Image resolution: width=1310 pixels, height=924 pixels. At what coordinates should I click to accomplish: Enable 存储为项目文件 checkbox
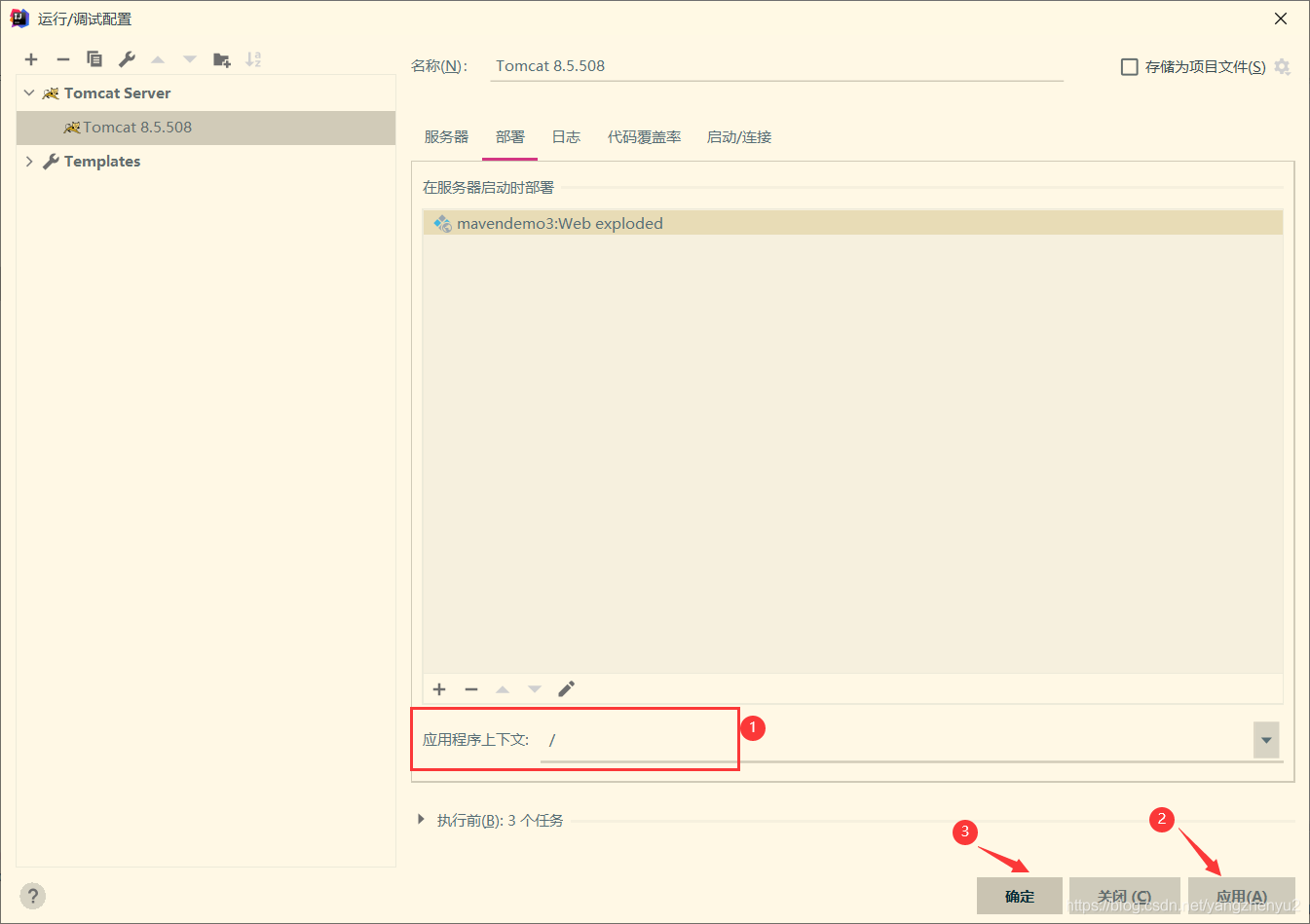(1130, 67)
